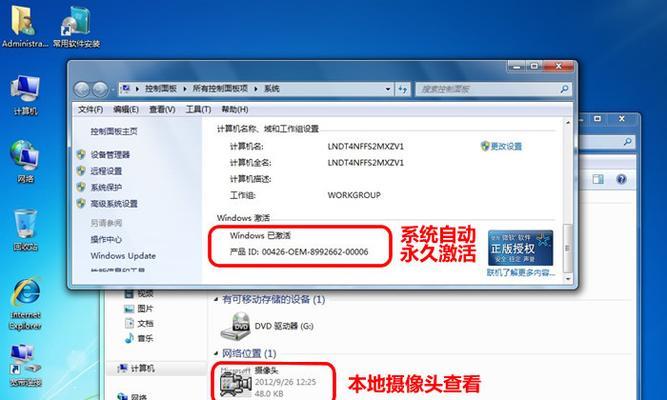The height and width of the screenshot is (400, 667).
Task: Open 编辑(E) menu
Action: (126, 109)
